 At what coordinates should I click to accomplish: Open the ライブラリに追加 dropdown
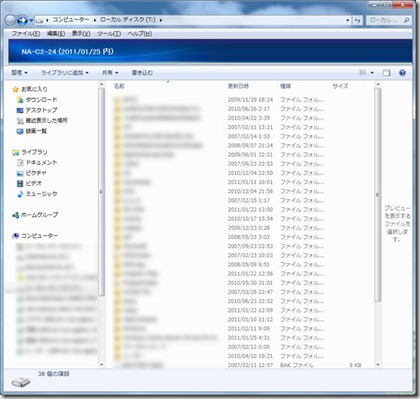(65, 73)
